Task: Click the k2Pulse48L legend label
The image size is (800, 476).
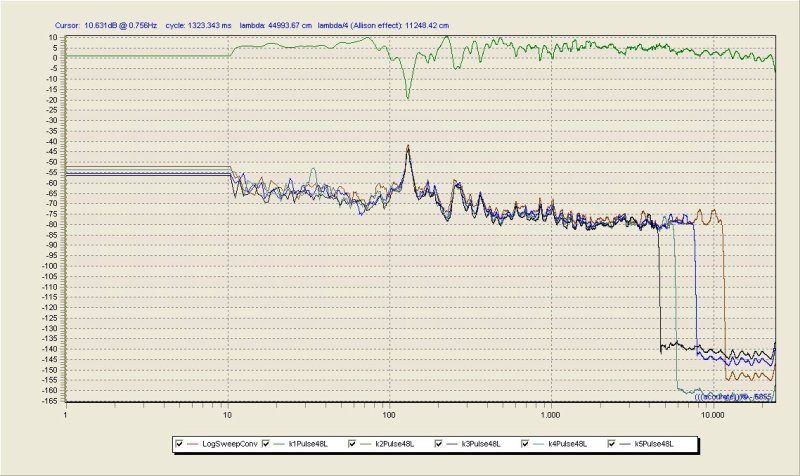Action: (394, 444)
